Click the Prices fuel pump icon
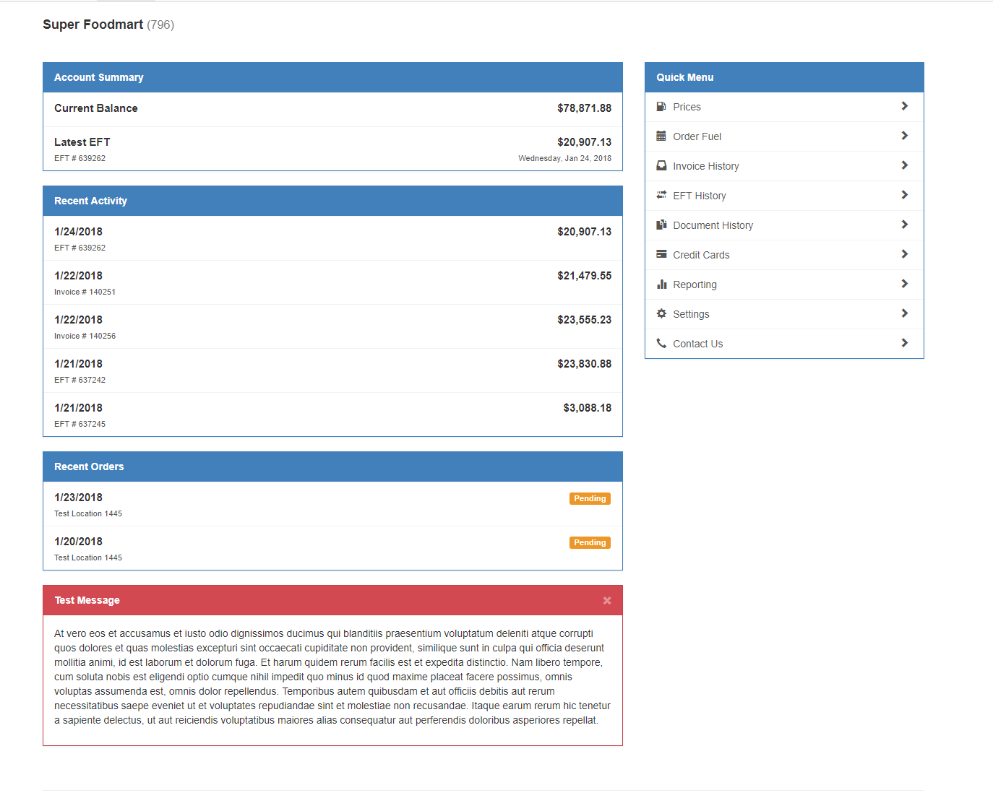 point(661,106)
